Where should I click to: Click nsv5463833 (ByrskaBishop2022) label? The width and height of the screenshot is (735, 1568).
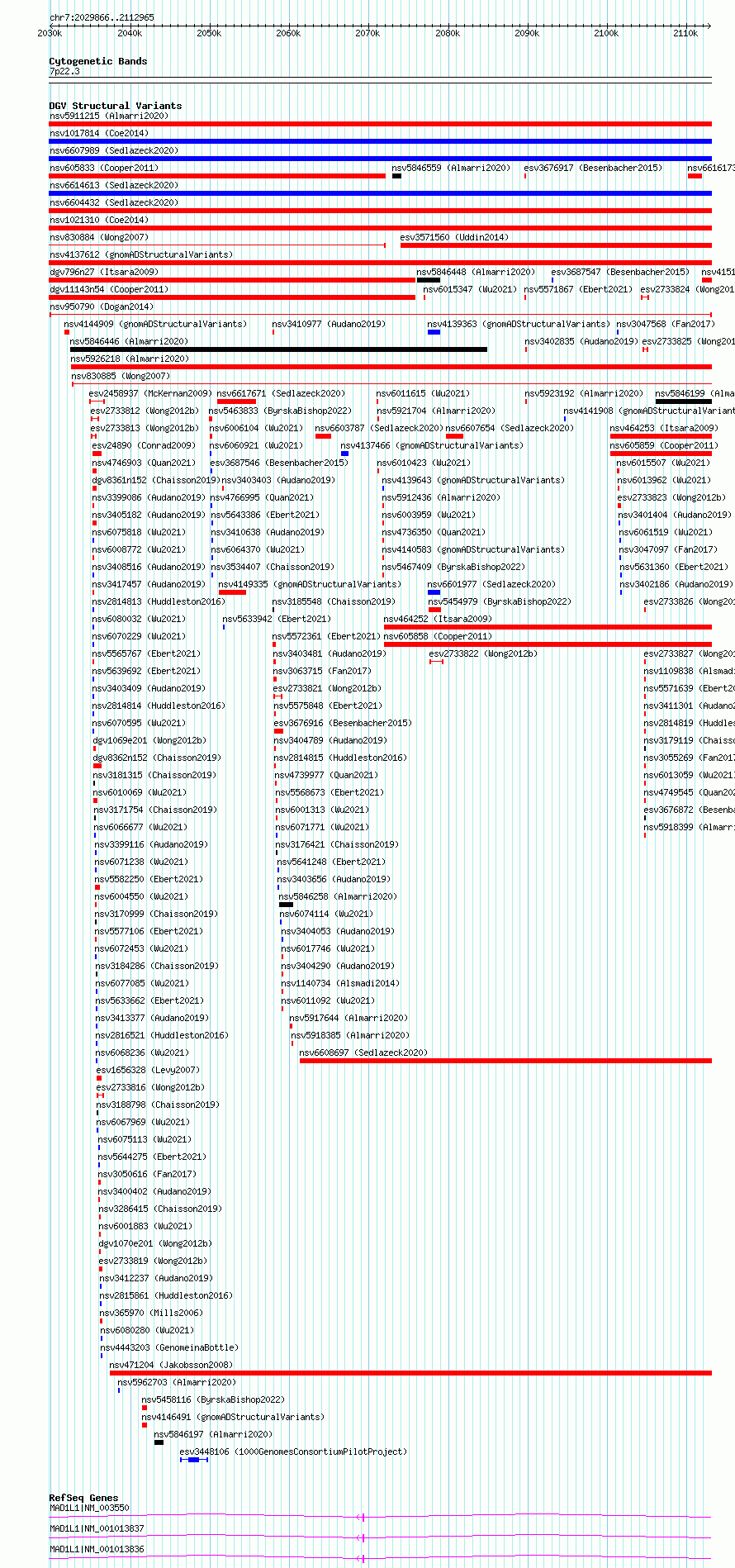[280, 411]
